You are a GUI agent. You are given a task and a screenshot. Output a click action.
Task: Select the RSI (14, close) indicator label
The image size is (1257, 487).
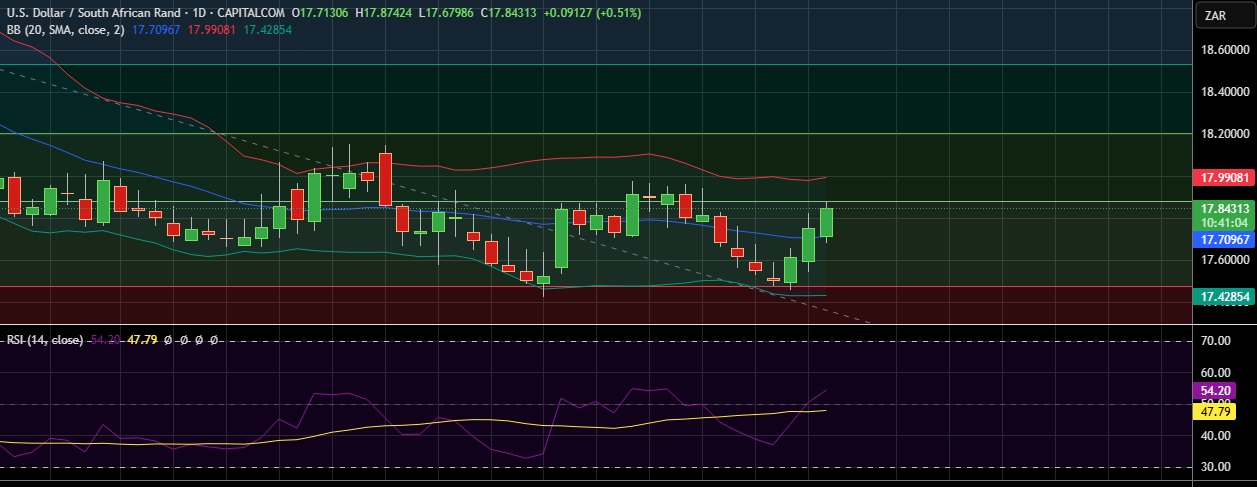pyautogui.click(x=45, y=340)
